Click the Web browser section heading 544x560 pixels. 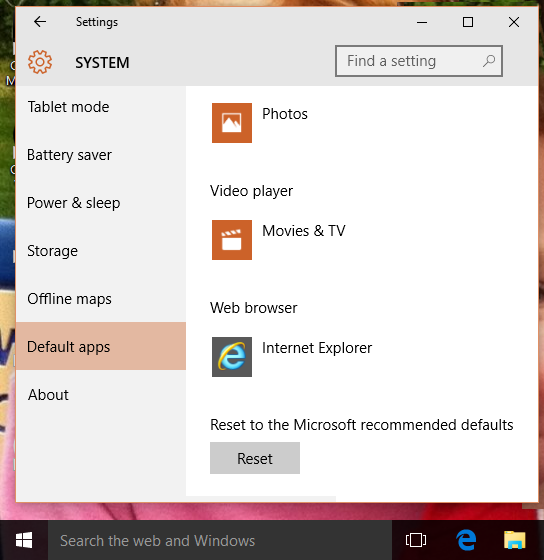click(254, 308)
